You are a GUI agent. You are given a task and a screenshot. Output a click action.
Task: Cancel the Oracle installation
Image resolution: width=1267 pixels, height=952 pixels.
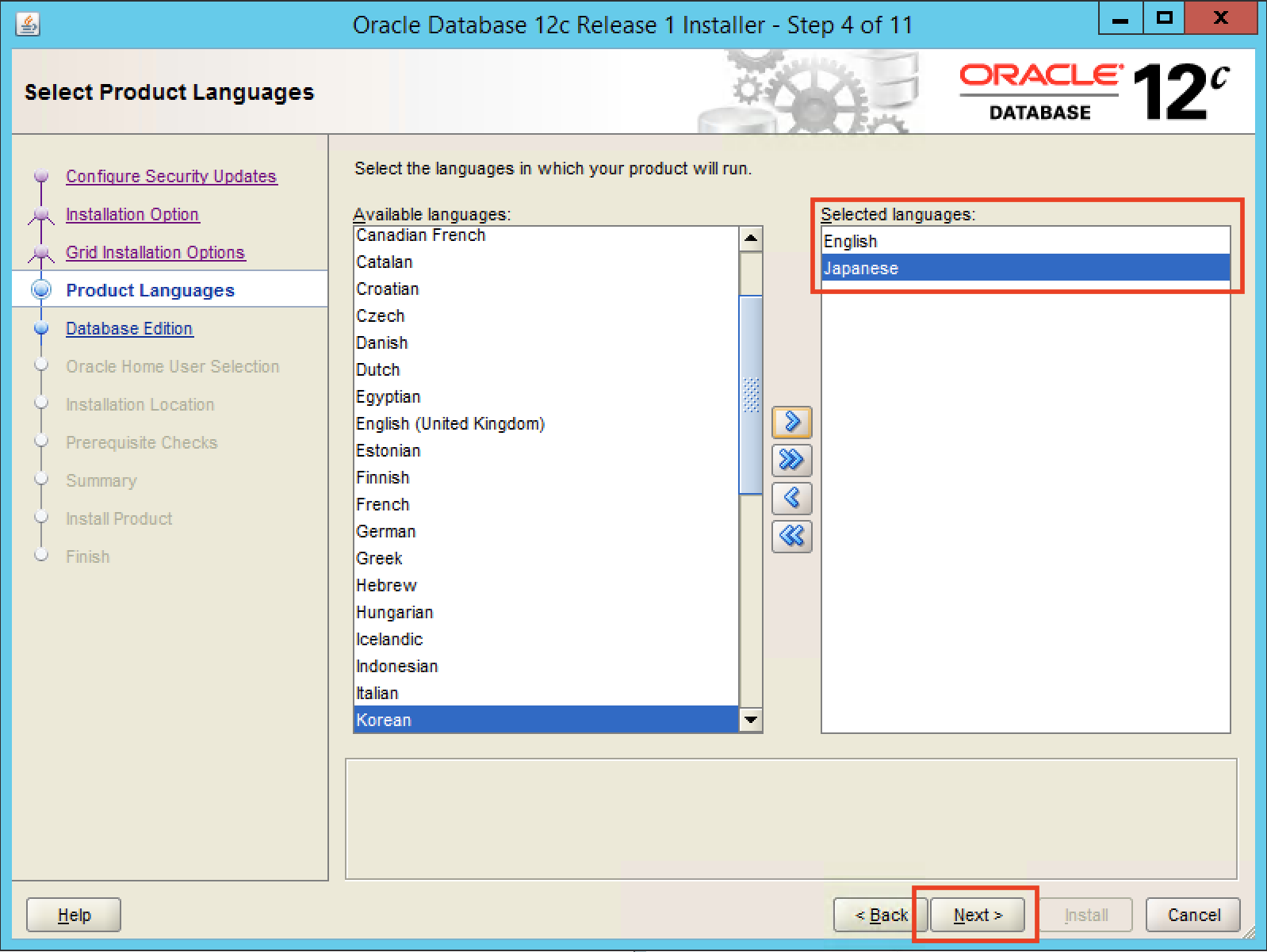pyautogui.click(x=1193, y=915)
